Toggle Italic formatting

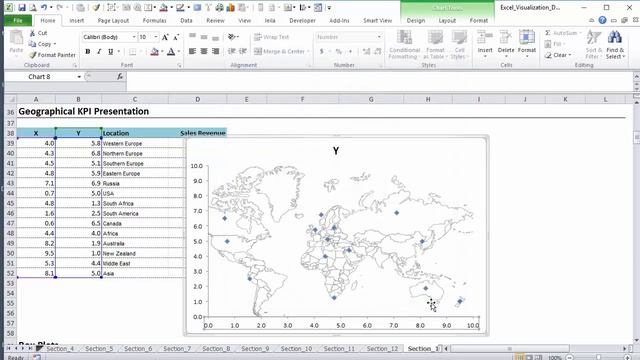click(99, 52)
